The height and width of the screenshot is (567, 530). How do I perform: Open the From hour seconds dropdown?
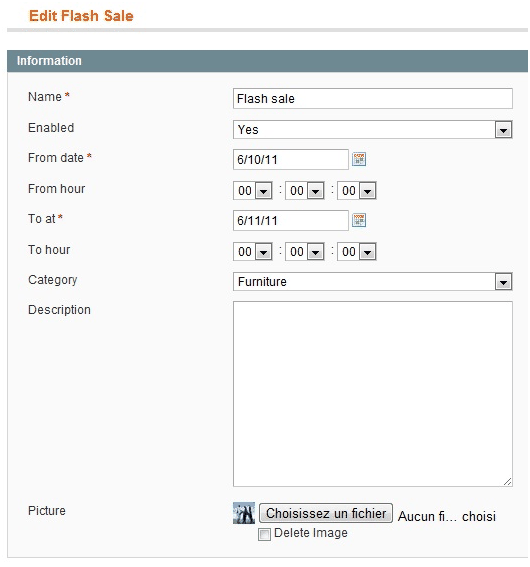(357, 191)
